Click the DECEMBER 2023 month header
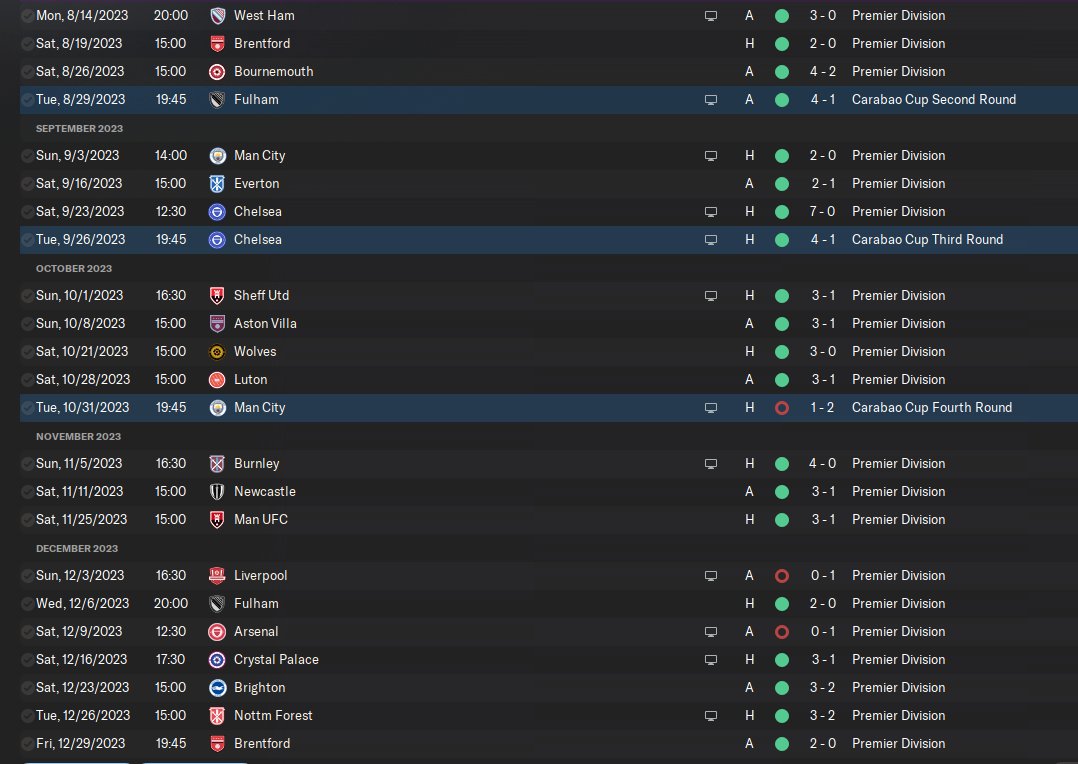 (x=77, y=549)
